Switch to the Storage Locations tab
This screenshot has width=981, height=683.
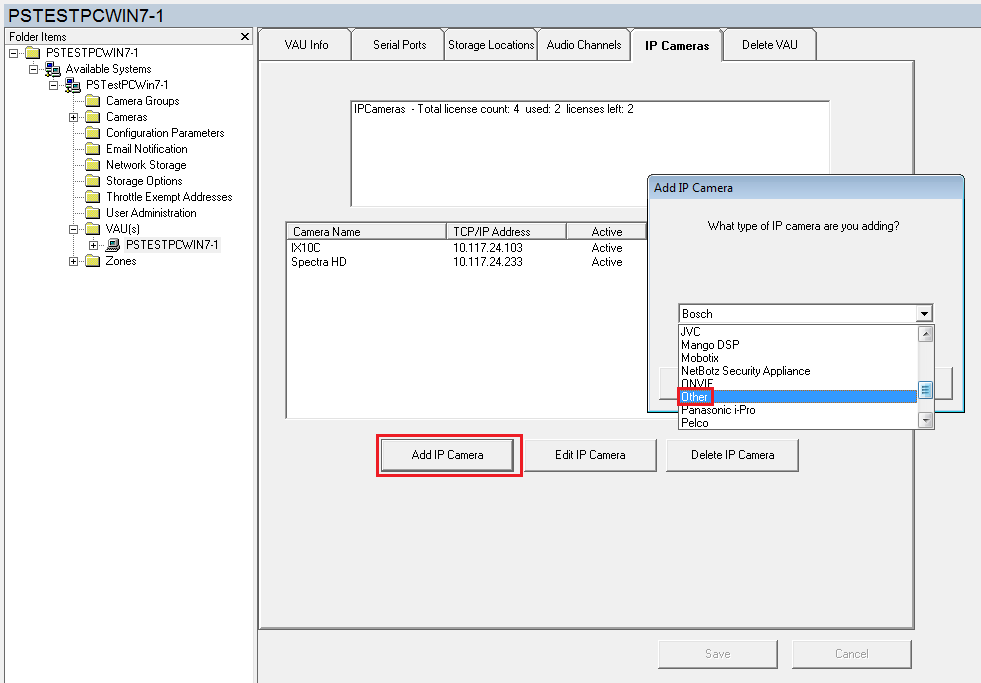tap(490, 45)
